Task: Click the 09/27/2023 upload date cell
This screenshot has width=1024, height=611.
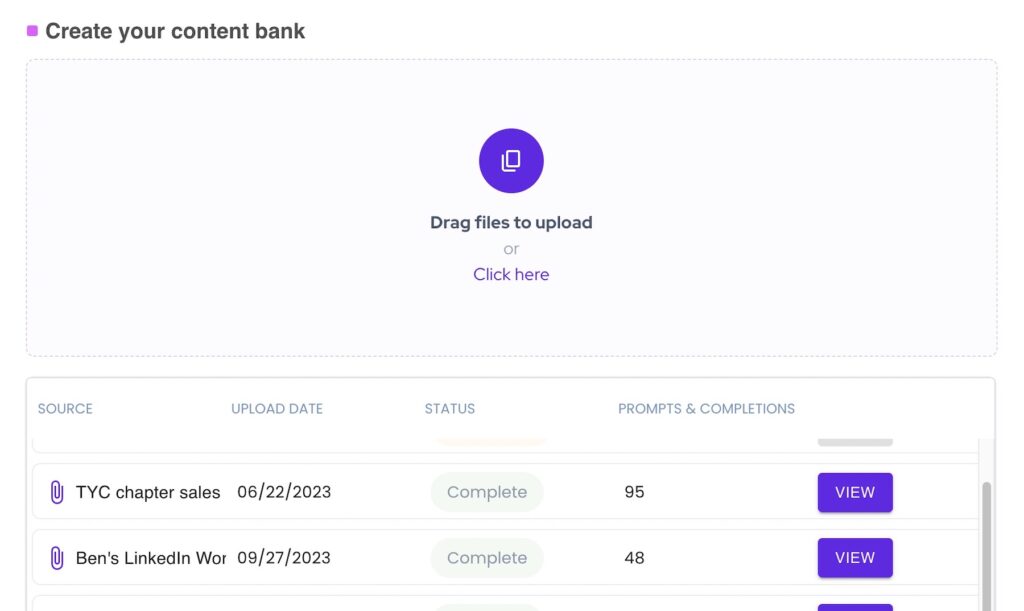Action: 284,558
